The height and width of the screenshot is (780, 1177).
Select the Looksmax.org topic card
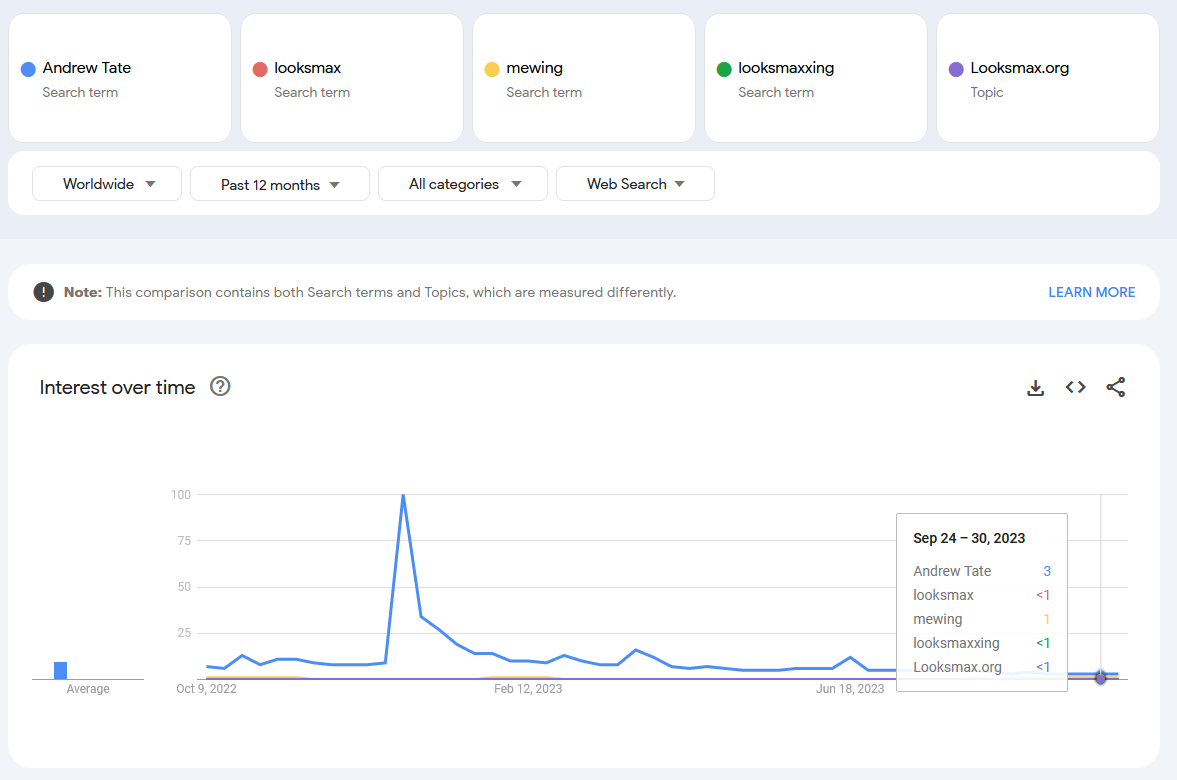click(x=1047, y=78)
